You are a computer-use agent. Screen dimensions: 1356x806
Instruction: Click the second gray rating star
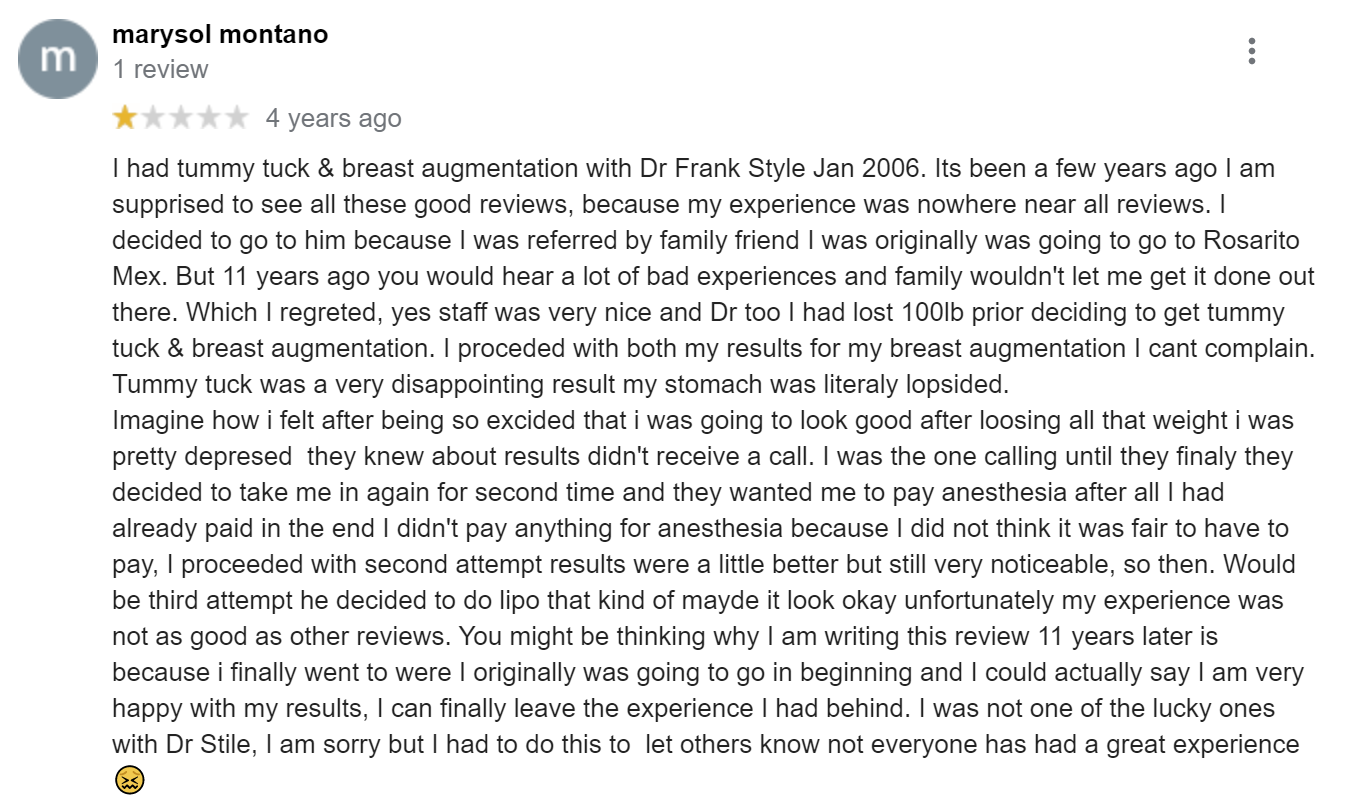click(x=153, y=119)
